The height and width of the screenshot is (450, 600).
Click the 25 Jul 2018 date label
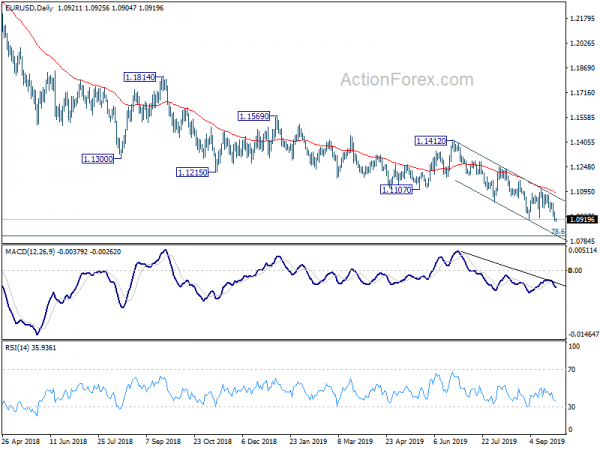pos(115,441)
